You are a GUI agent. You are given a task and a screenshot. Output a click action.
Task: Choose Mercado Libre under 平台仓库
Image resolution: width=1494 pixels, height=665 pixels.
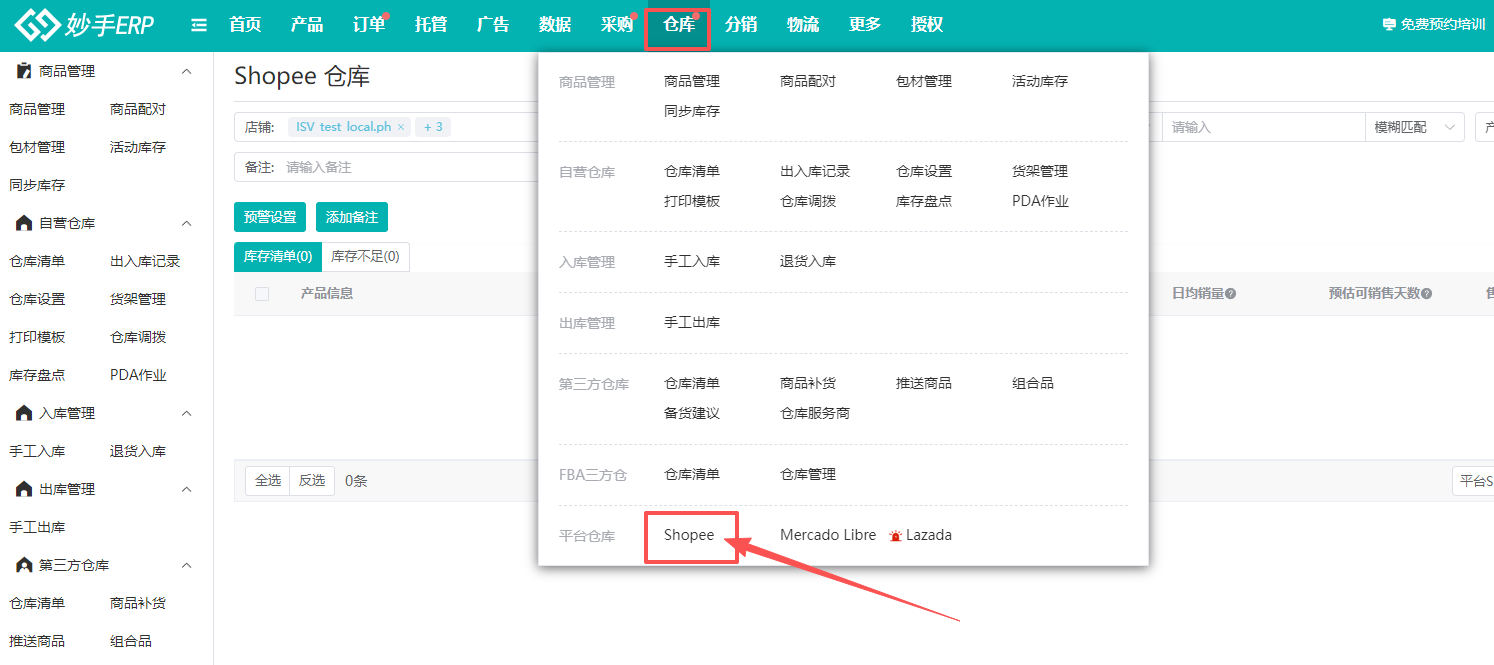(x=828, y=535)
